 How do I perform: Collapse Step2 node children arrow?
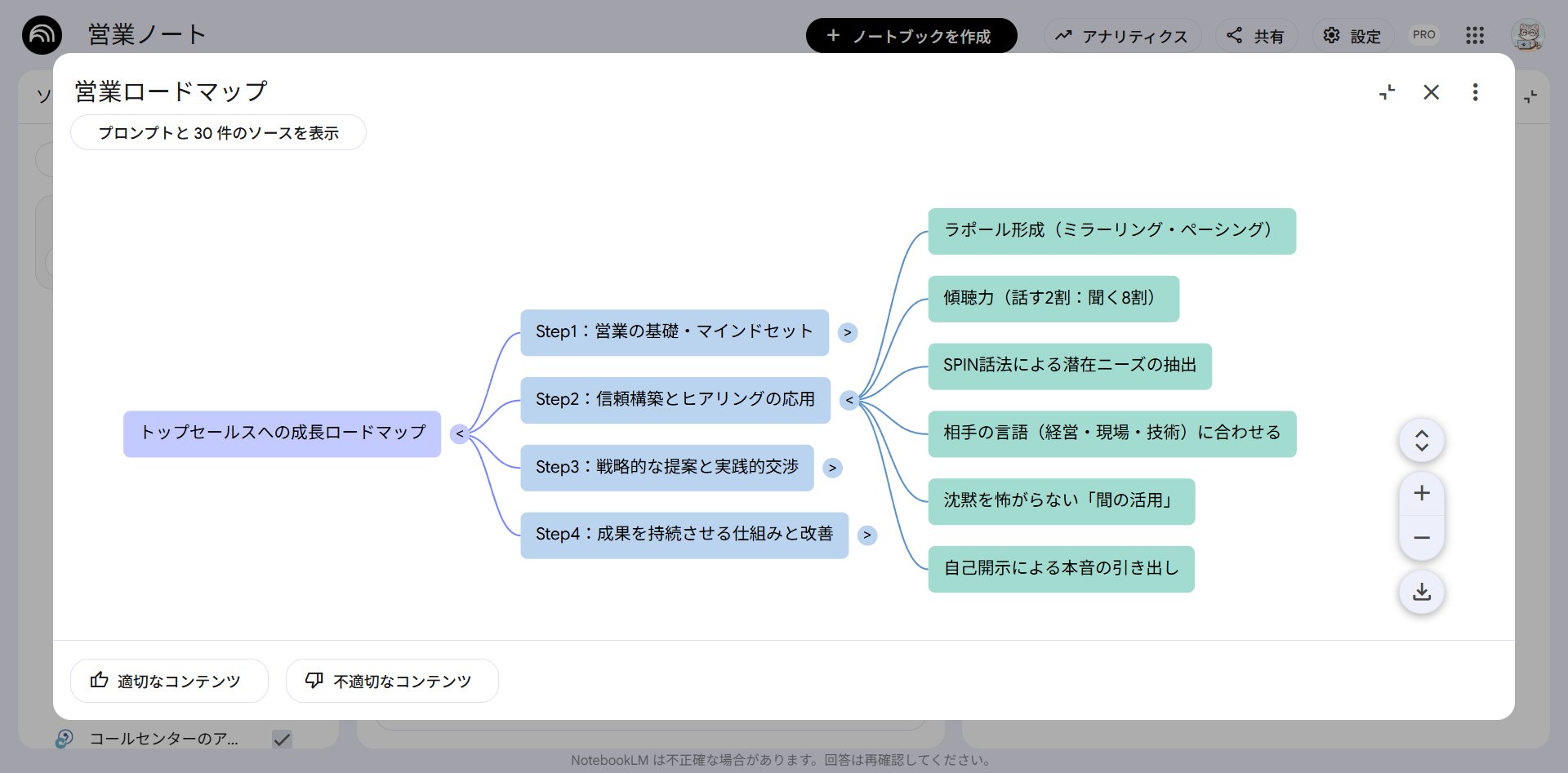(x=849, y=400)
